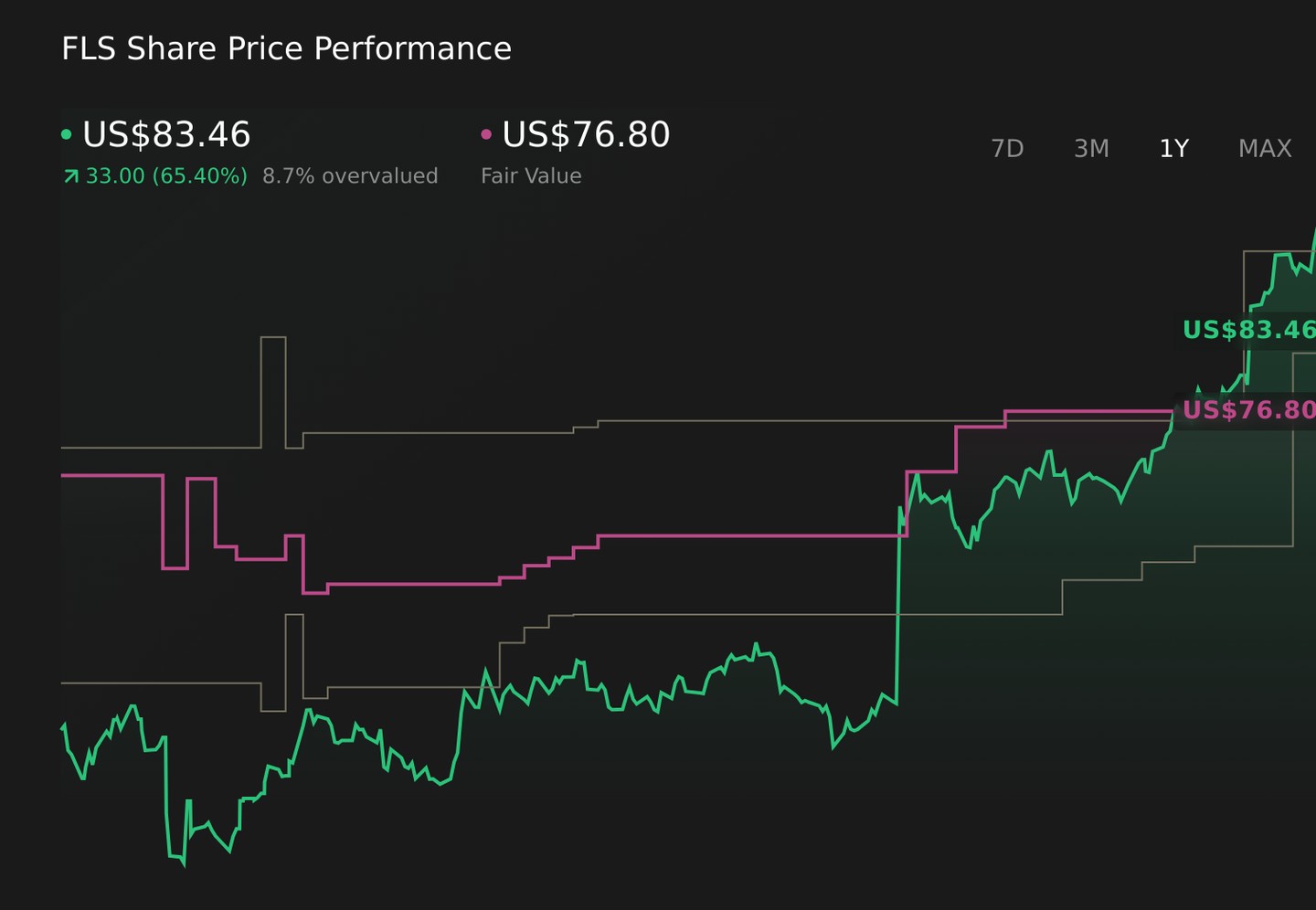1316x910 pixels.
Task: Click the US$83.46 share price heading
Action: pos(166,135)
